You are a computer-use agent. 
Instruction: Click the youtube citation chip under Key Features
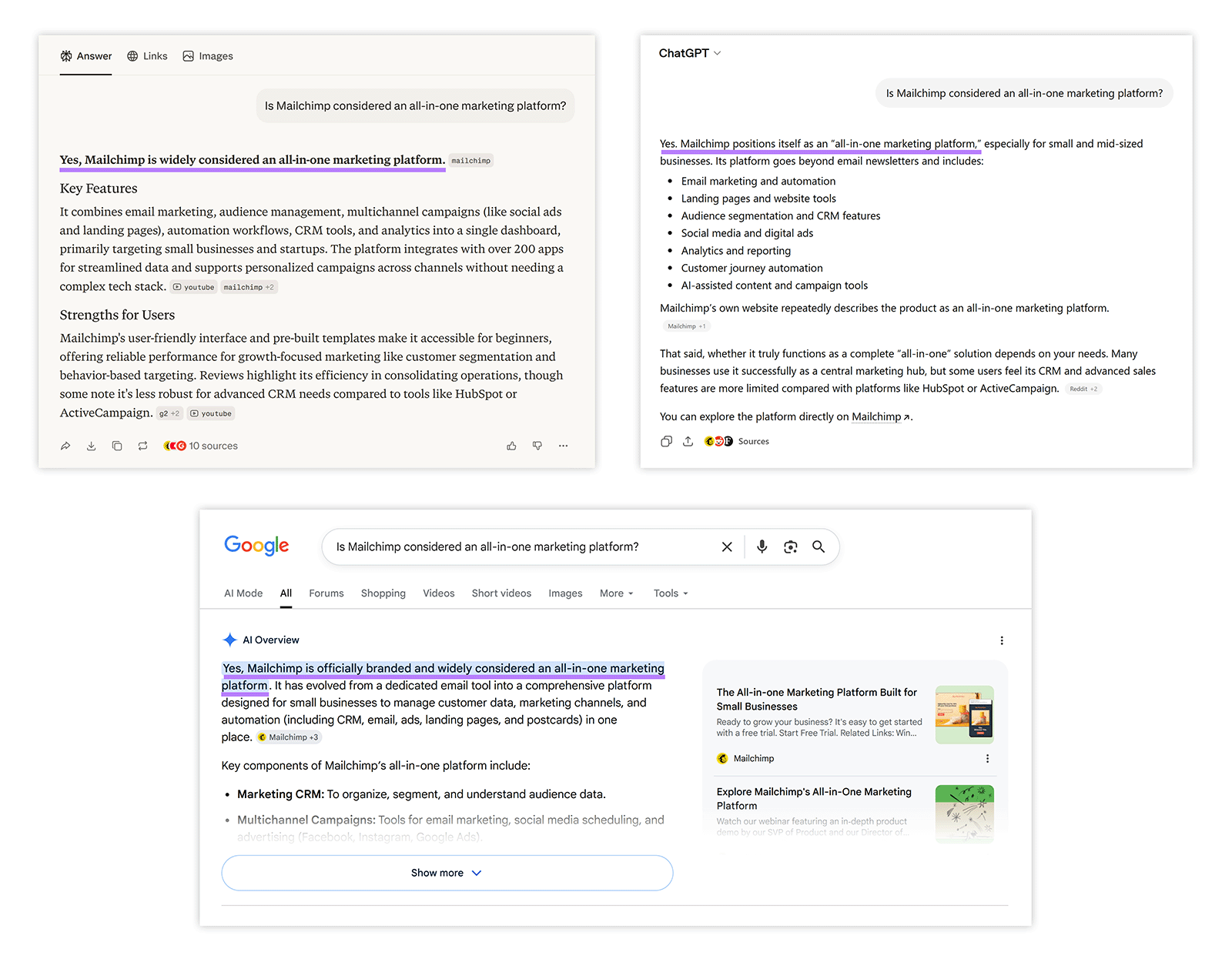tap(194, 287)
